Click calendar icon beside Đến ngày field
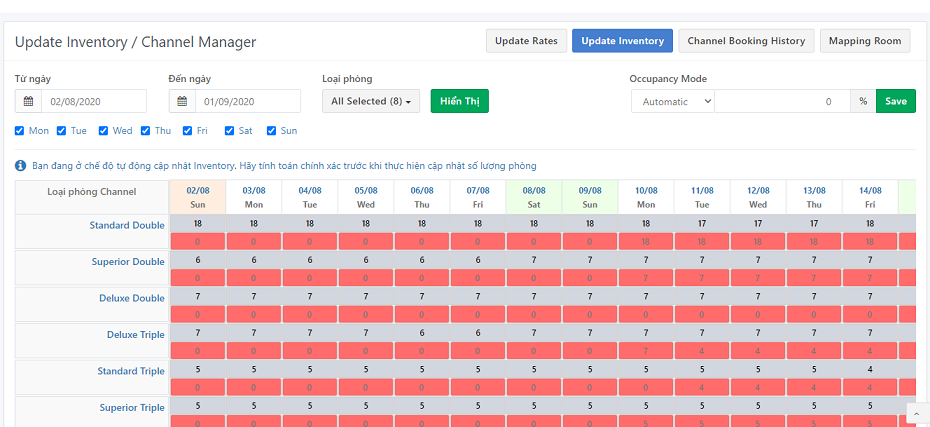930x427 pixels. click(x=183, y=101)
